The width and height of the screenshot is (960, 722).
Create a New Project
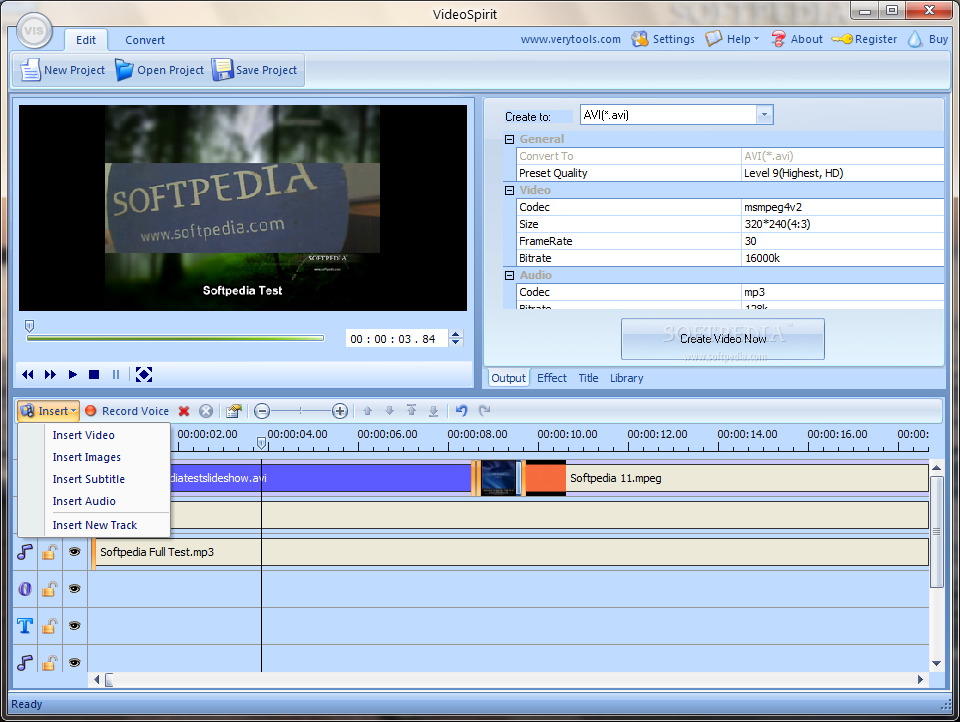[x=63, y=70]
